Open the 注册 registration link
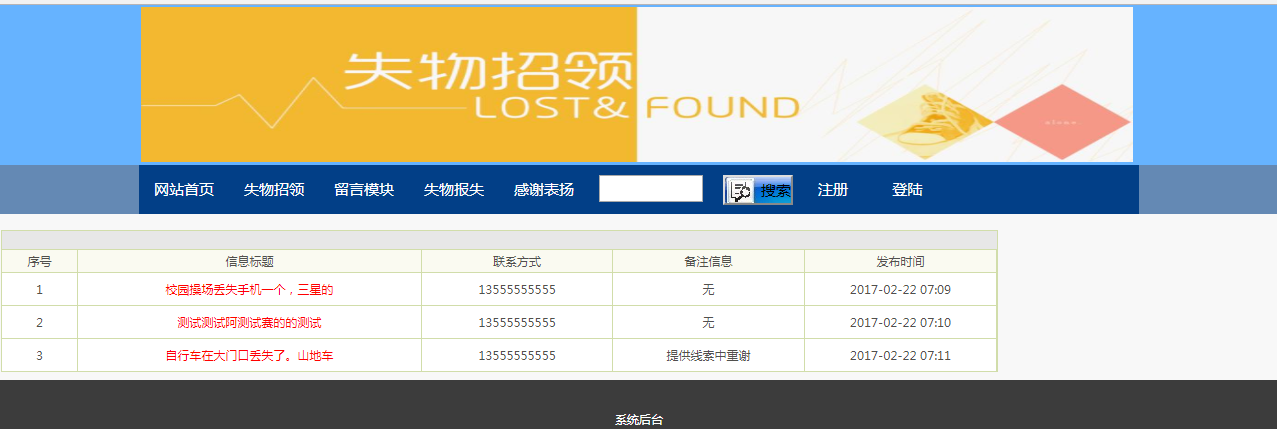 pyautogui.click(x=833, y=190)
